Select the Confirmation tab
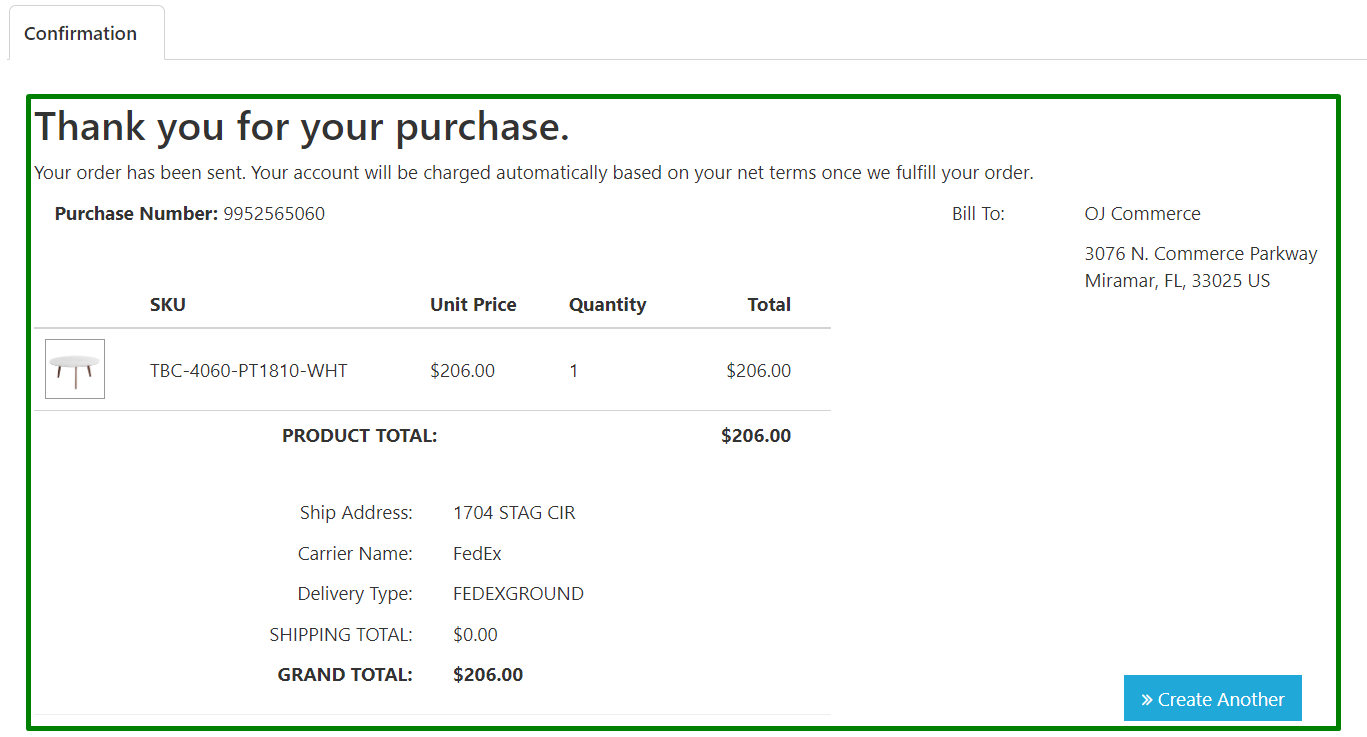1367x737 pixels. [81, 33]
